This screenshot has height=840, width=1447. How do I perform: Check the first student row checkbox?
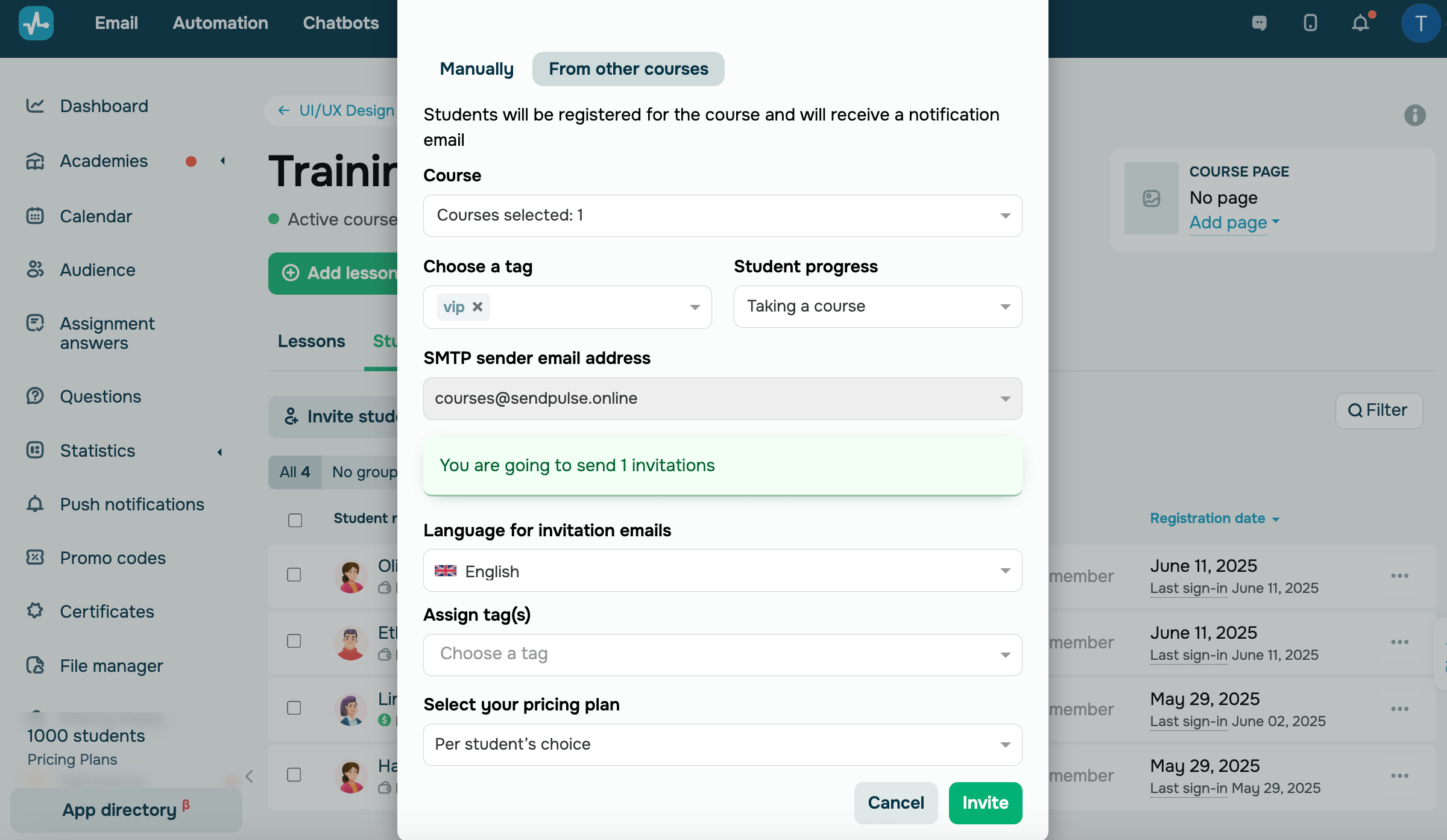point(294,575)
